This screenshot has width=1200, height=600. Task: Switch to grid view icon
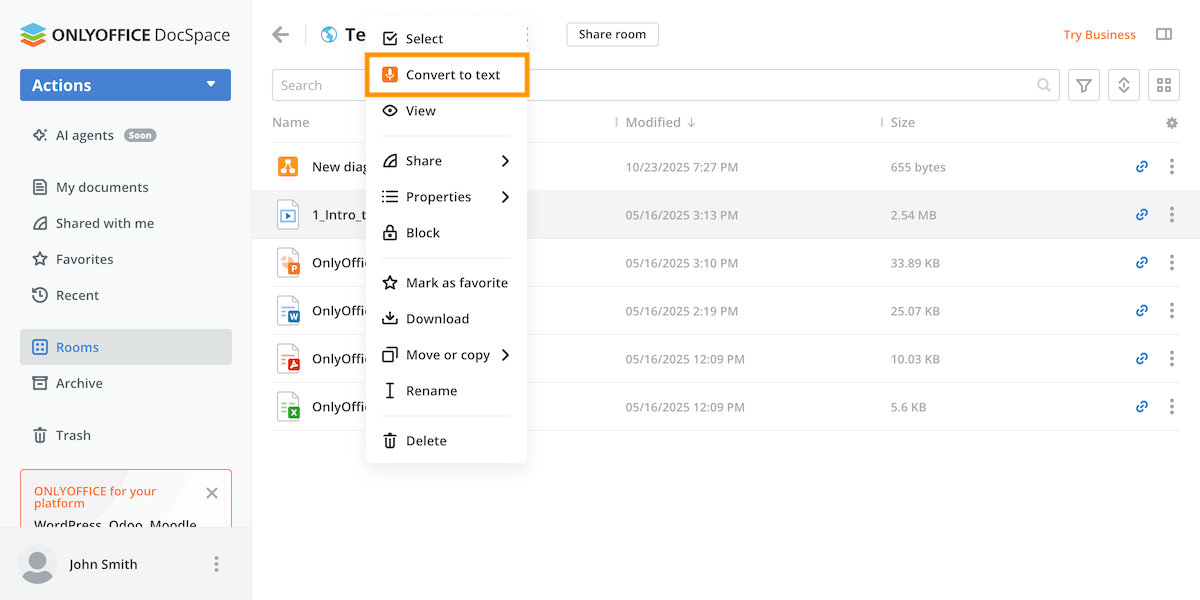1164,86
